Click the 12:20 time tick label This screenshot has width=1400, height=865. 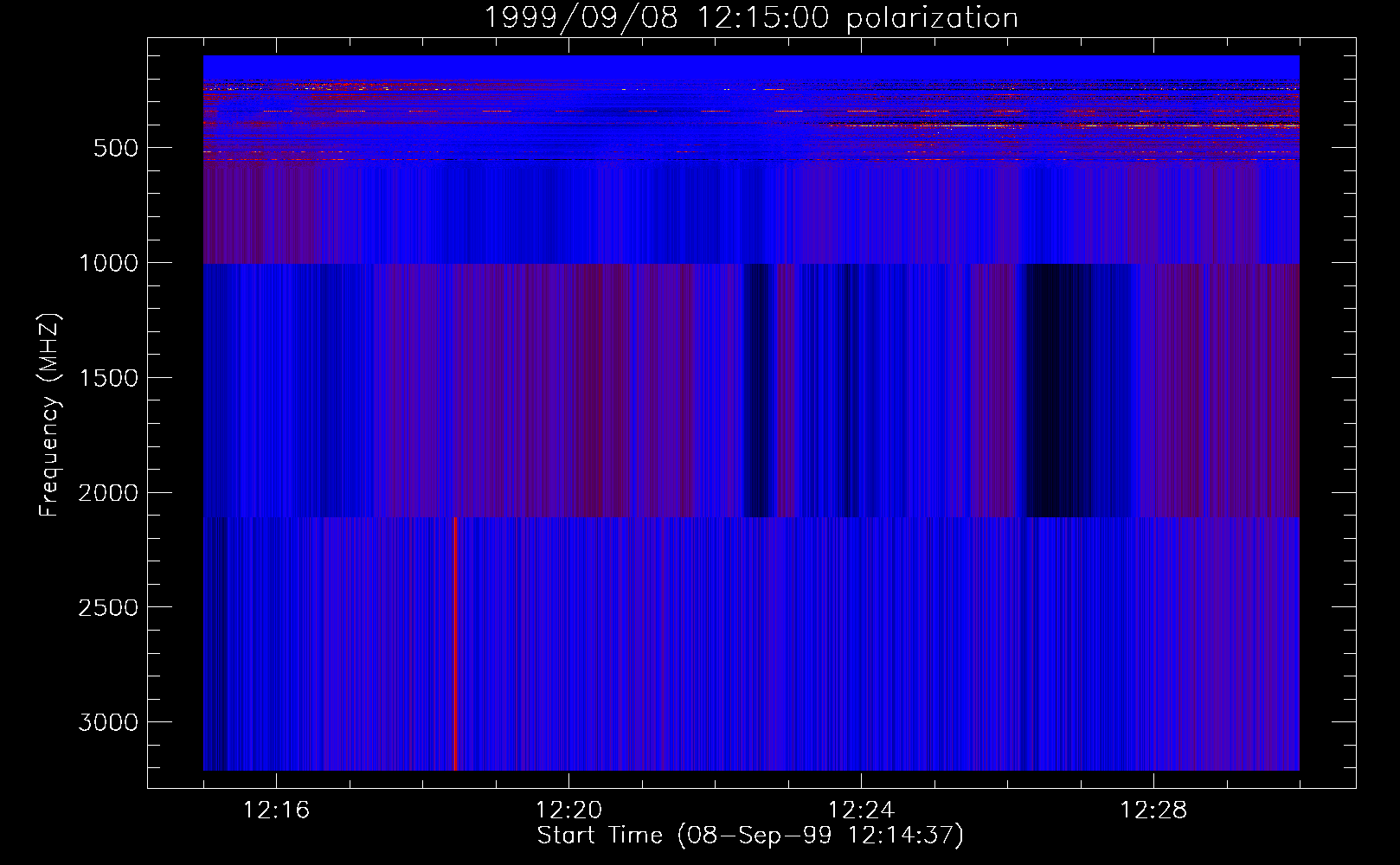pyautogui.click(x=568, y=811)
